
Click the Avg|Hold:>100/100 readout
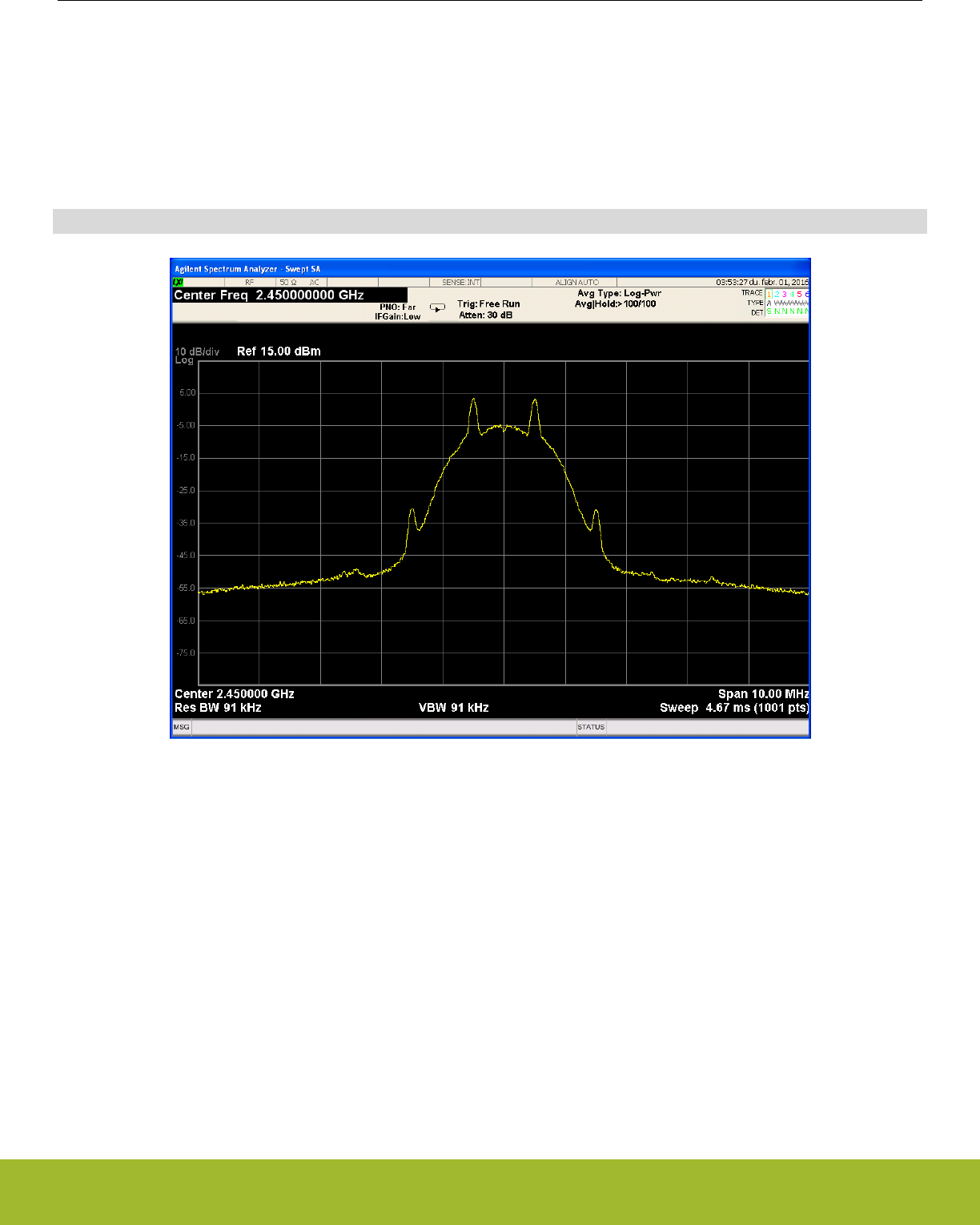(615, 304)
